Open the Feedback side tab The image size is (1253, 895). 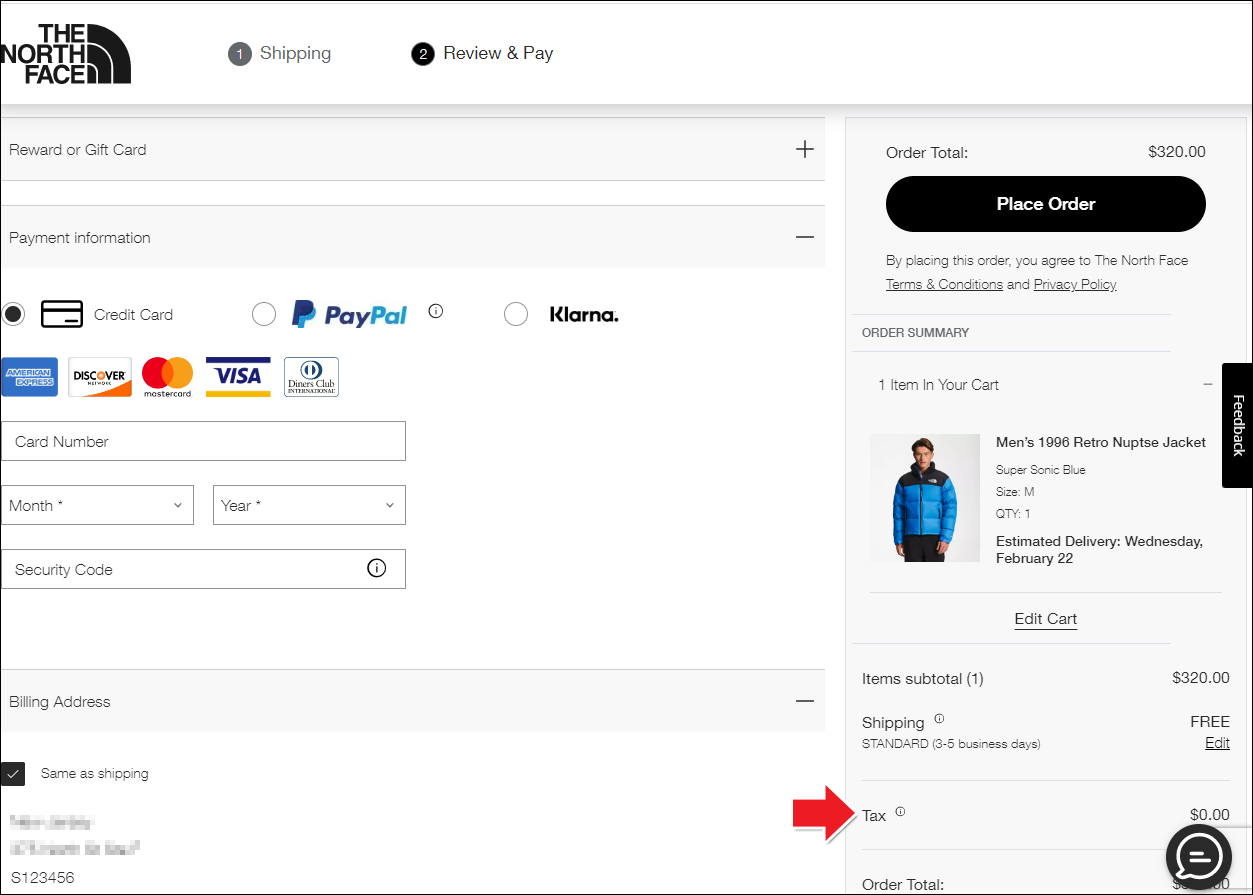pyautogui.click(x=1238, y=425)
